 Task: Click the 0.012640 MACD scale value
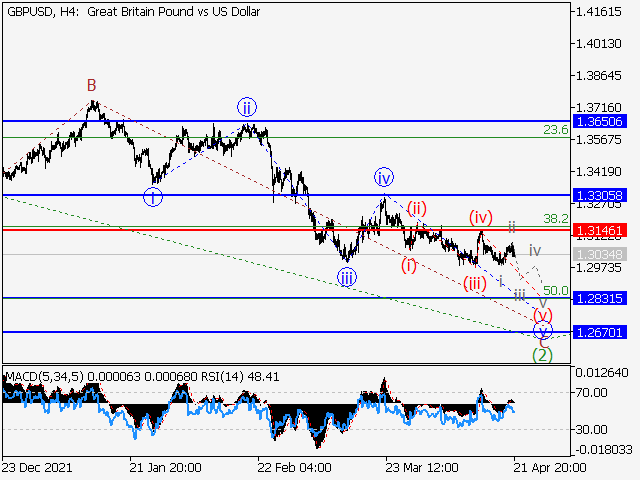602,373
